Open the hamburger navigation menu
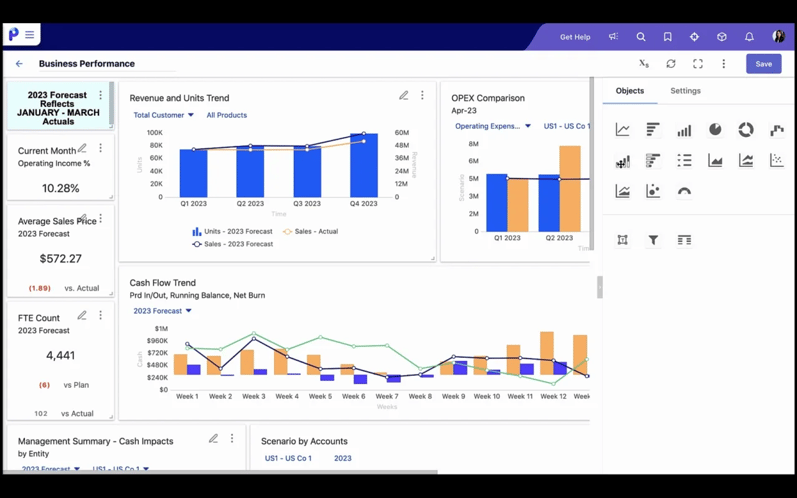Screen dimensions: 797x498 (30, 35)
